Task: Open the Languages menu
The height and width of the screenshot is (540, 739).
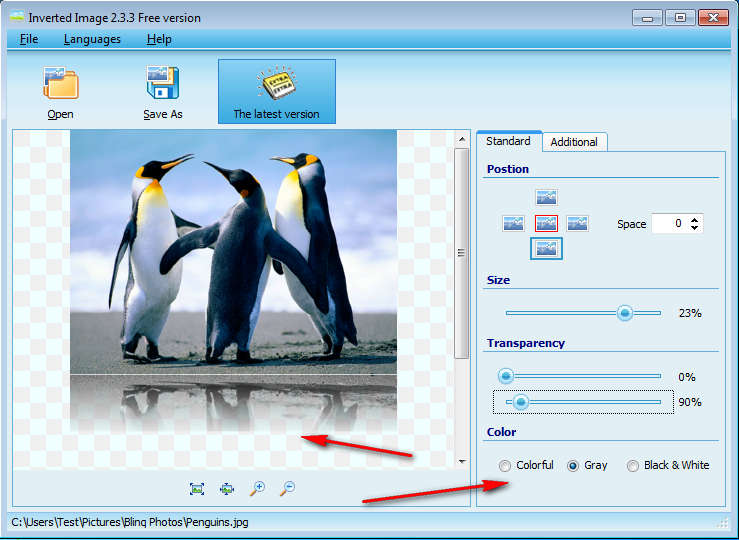Action: (x=92, y=39)
